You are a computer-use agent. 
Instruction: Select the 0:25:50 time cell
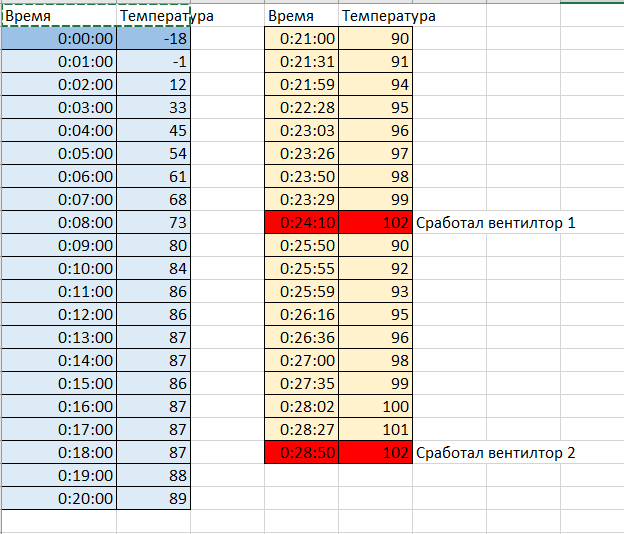click(302, 245)
